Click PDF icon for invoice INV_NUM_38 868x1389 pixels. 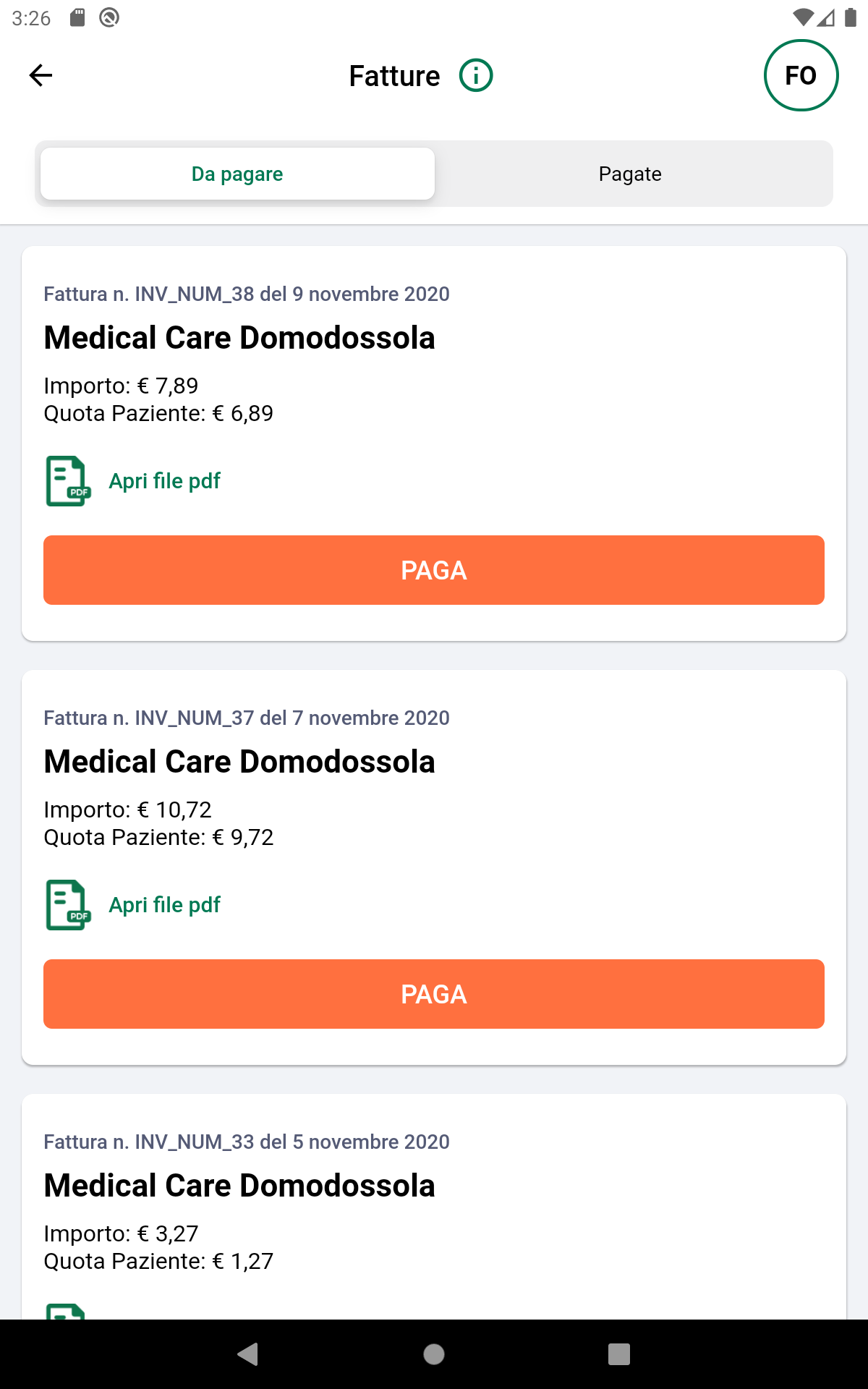(68, 481)
